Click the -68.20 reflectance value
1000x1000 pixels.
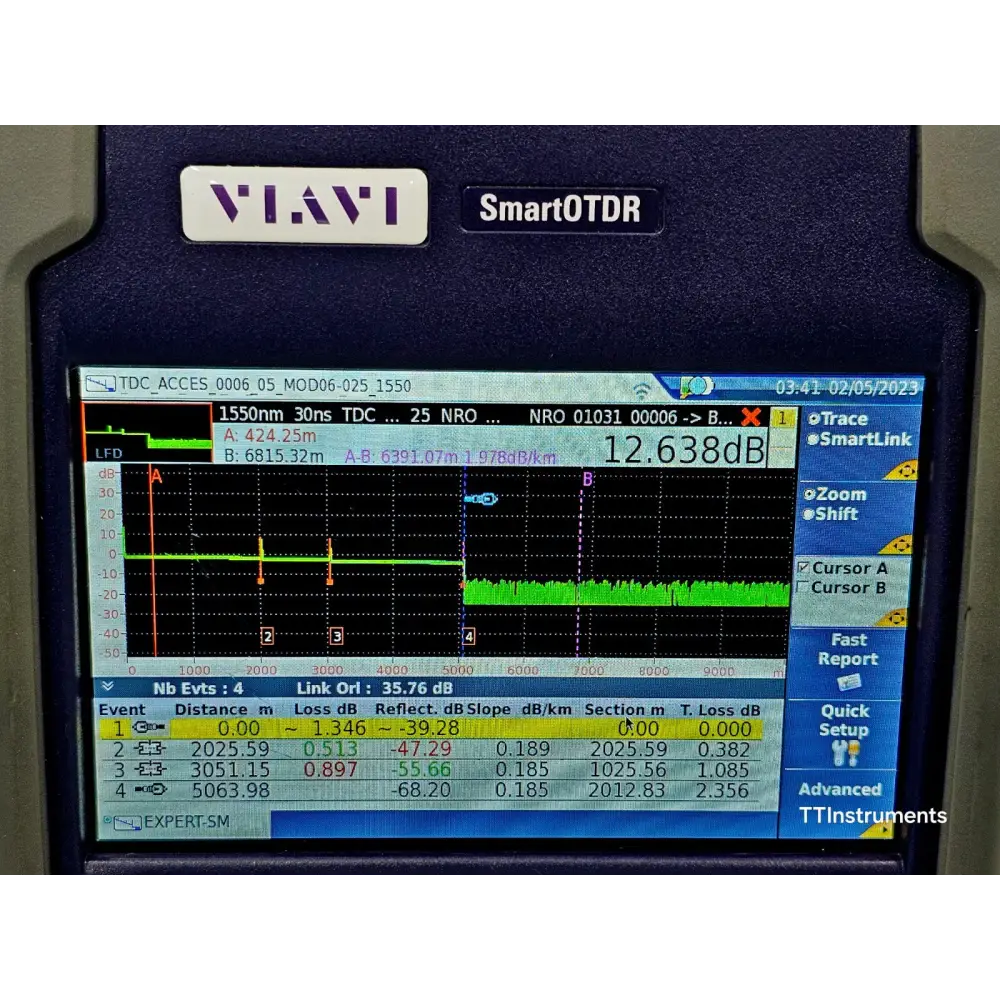point(420,790)
